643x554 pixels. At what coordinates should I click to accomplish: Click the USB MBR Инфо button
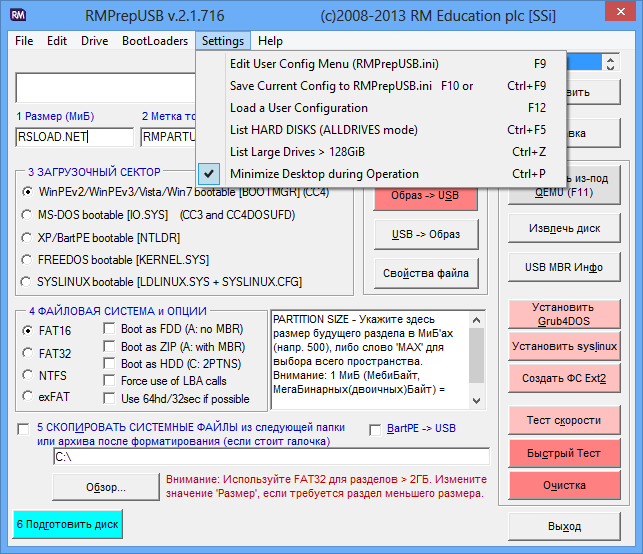pos(564,267)
